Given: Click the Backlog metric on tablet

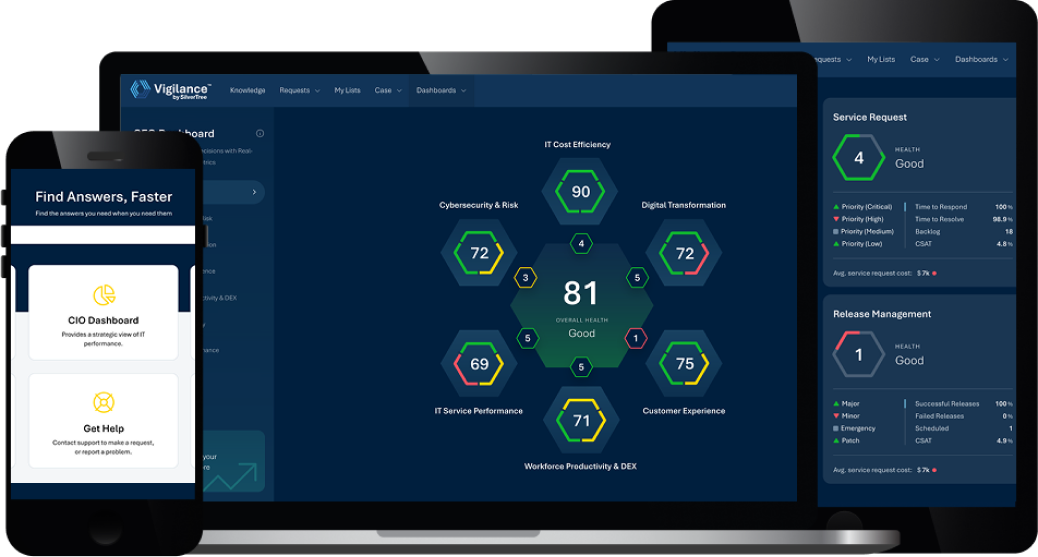Looking at the screenshot, I should [964, 232].
